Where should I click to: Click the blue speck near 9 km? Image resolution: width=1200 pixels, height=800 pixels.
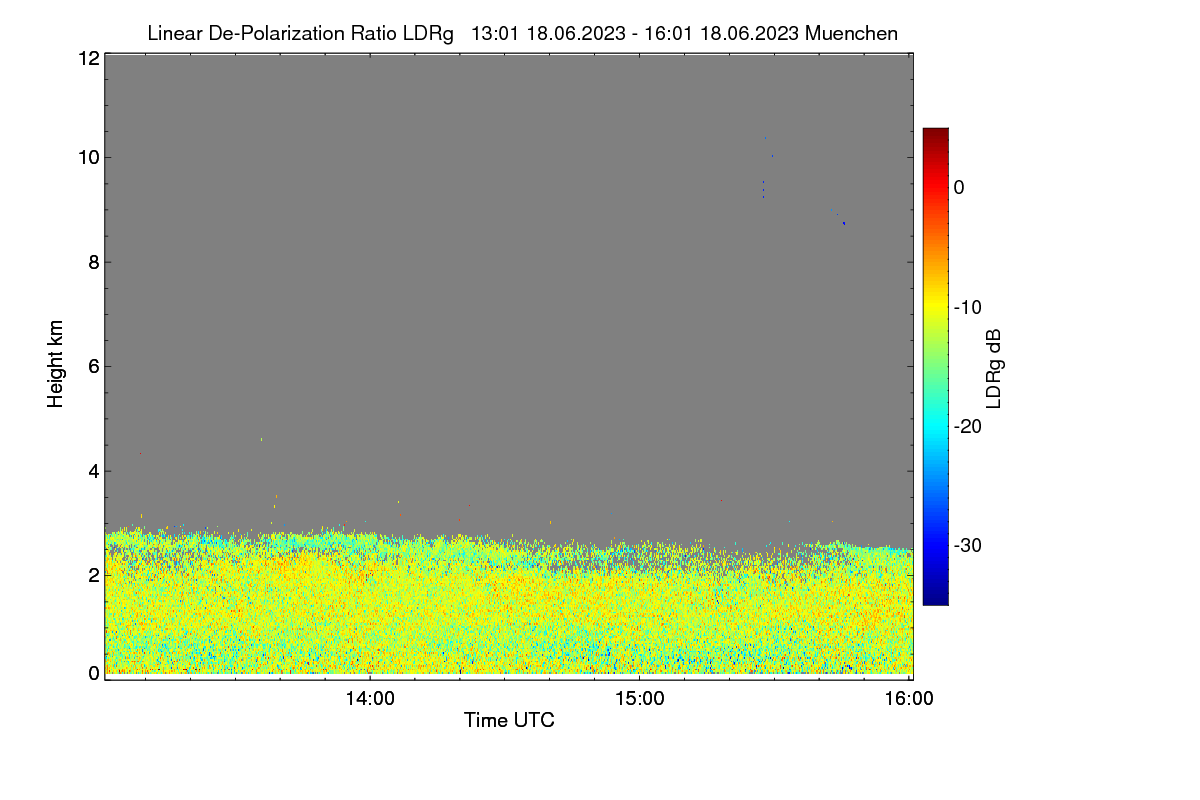pos(844,223)
